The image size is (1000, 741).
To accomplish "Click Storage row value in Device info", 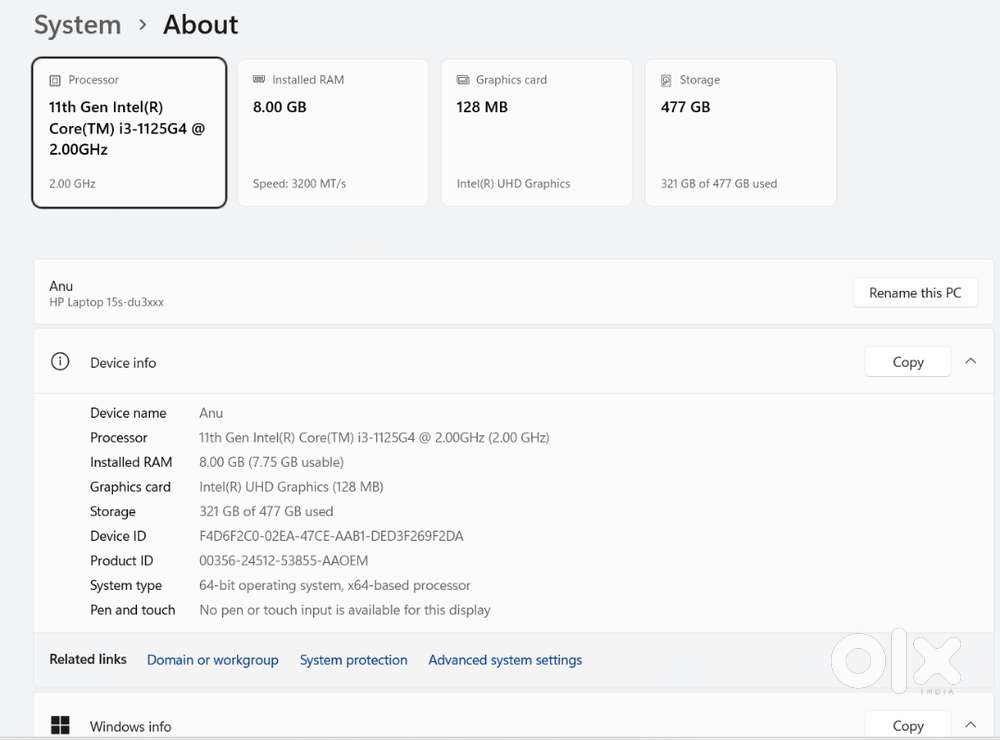I will click(266, 511).
